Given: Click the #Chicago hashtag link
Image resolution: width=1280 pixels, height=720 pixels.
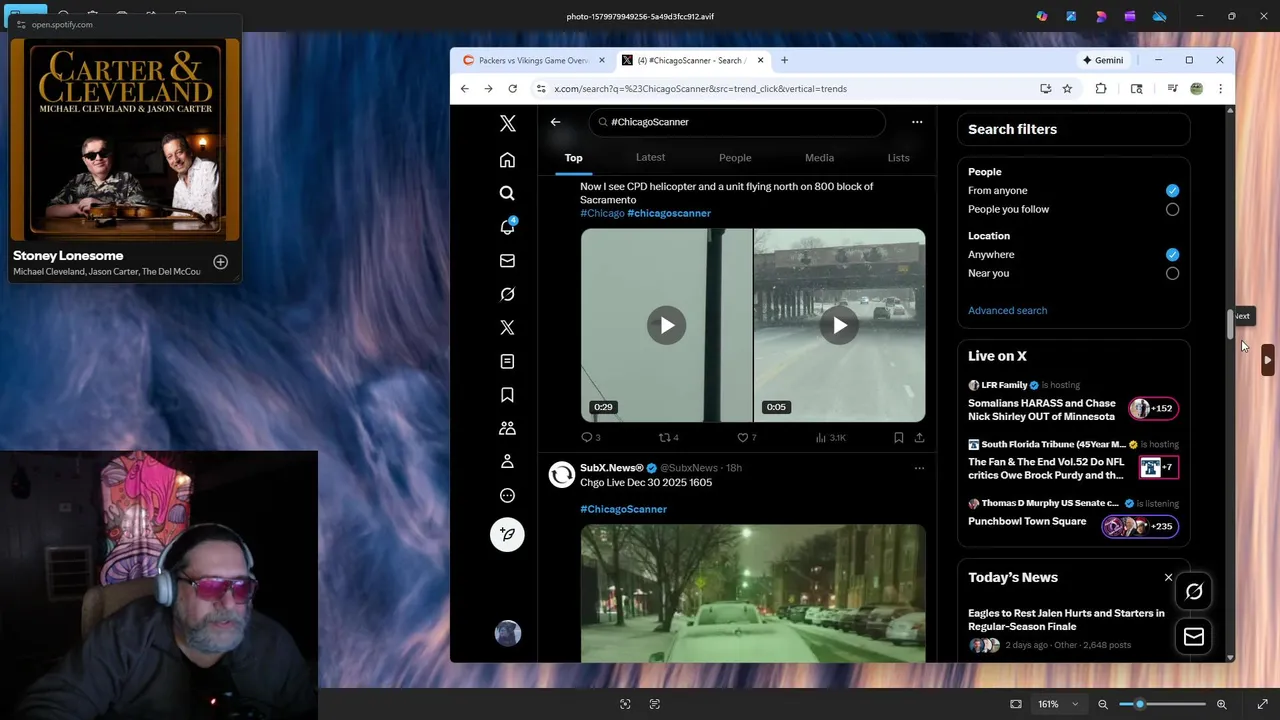Looking at the screenshot, I should (602, 213).
